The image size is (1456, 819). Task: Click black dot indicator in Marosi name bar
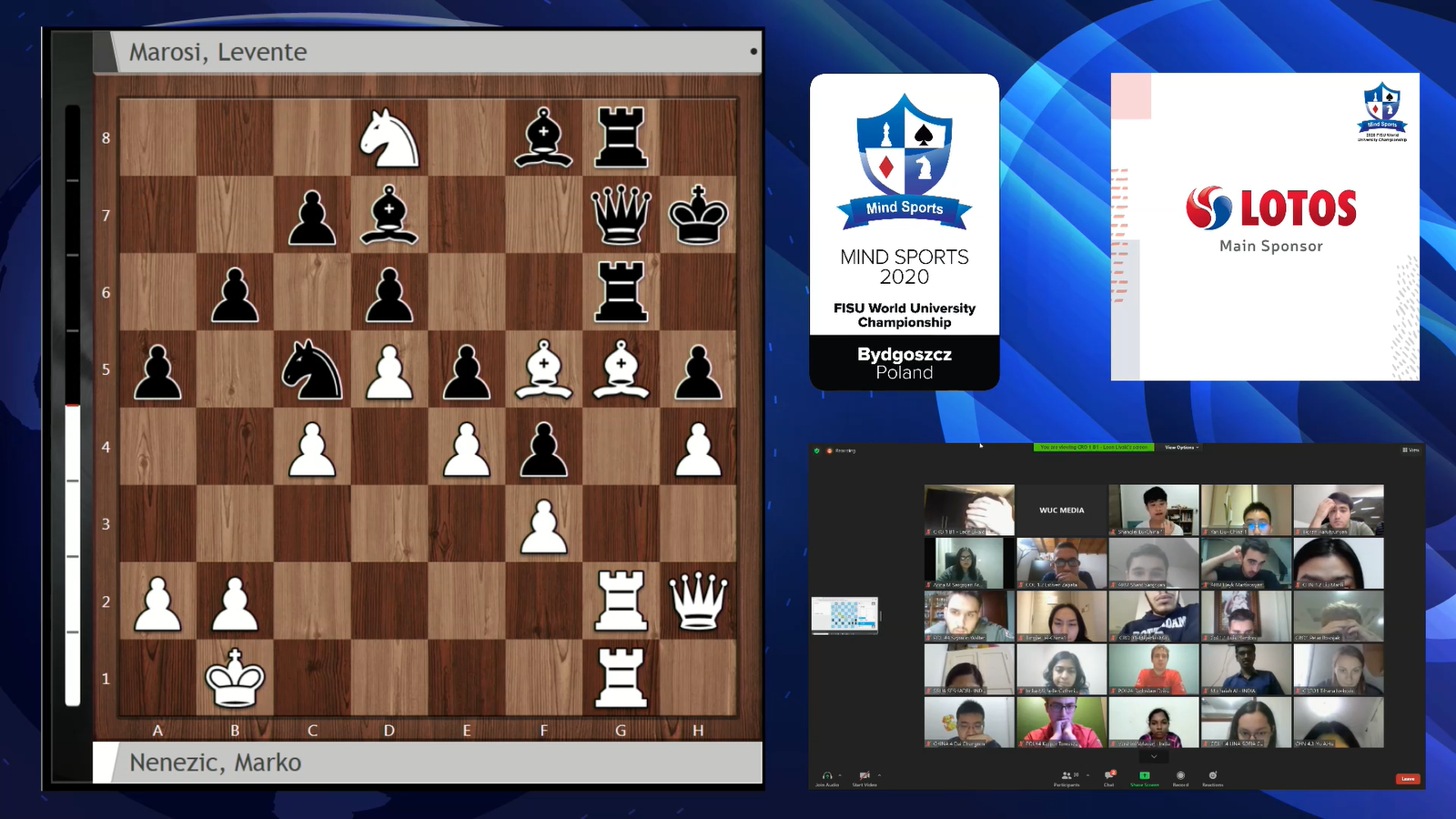(x=753, y=52)
